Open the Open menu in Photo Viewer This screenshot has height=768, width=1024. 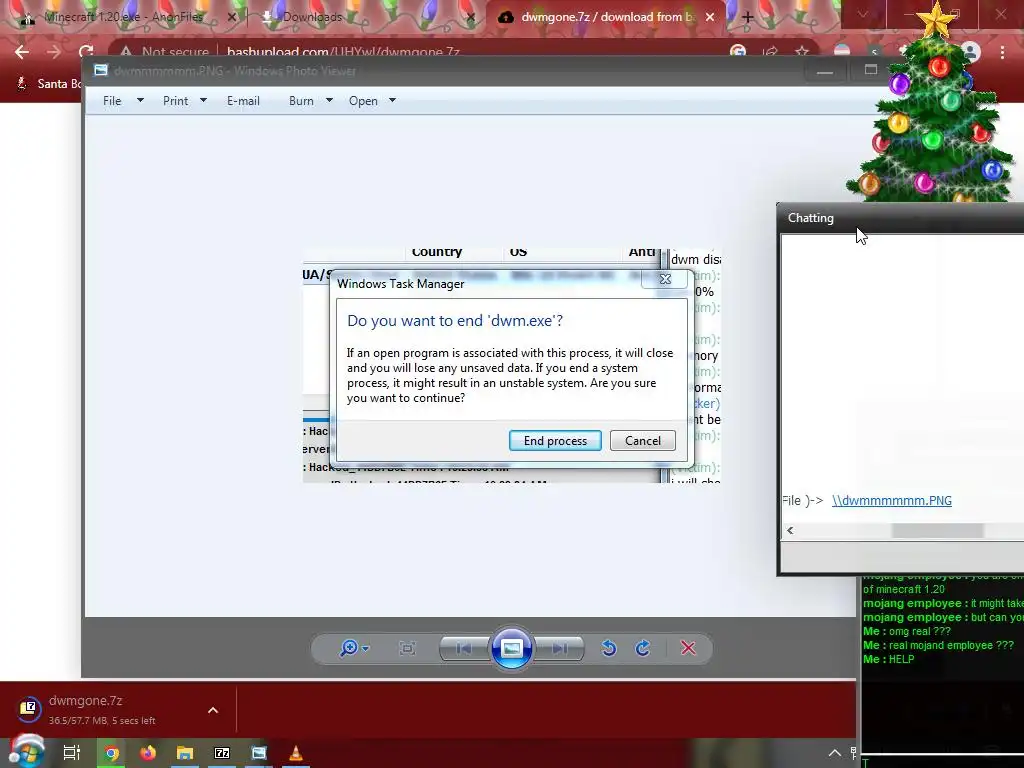coord(363,101)
